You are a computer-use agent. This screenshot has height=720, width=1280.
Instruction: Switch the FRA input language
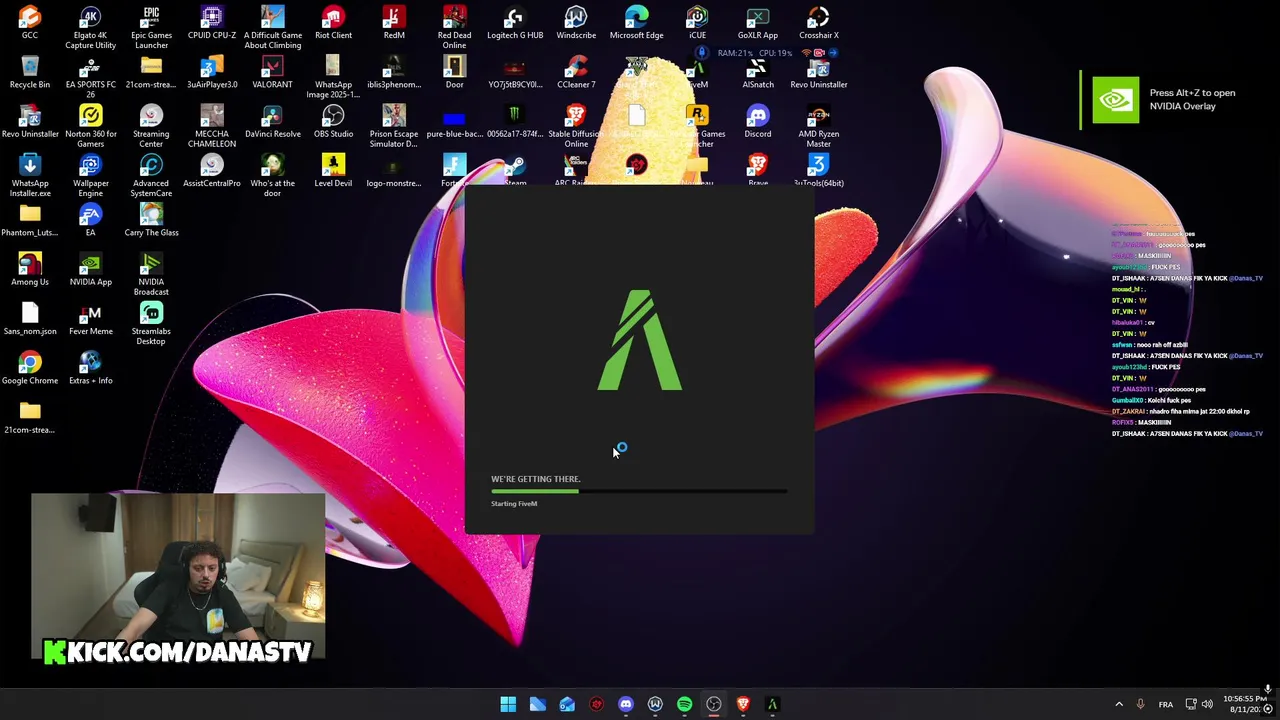[1165, 705]
